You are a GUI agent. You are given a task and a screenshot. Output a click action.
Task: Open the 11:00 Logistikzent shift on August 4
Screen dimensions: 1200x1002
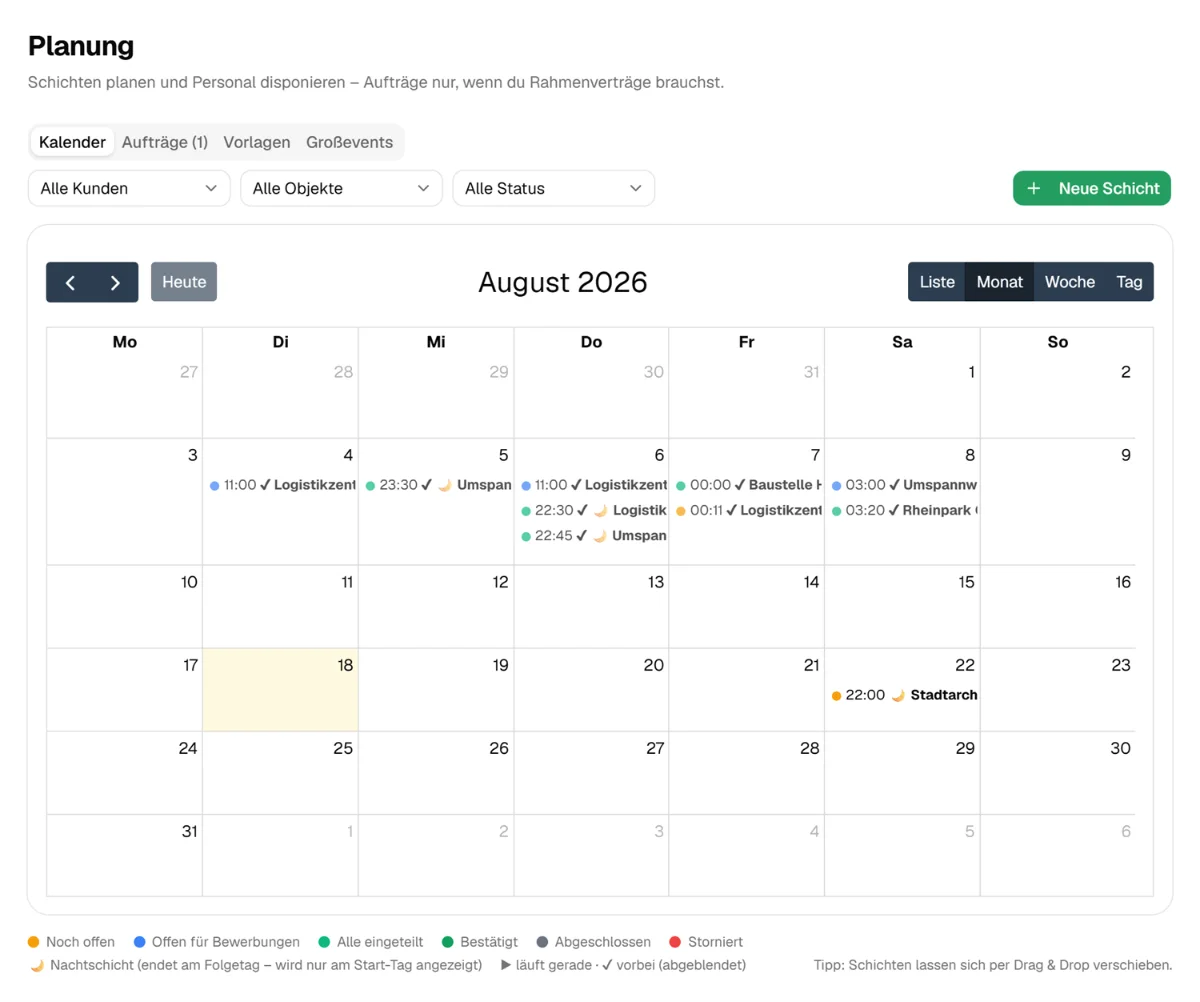(282, 485)
